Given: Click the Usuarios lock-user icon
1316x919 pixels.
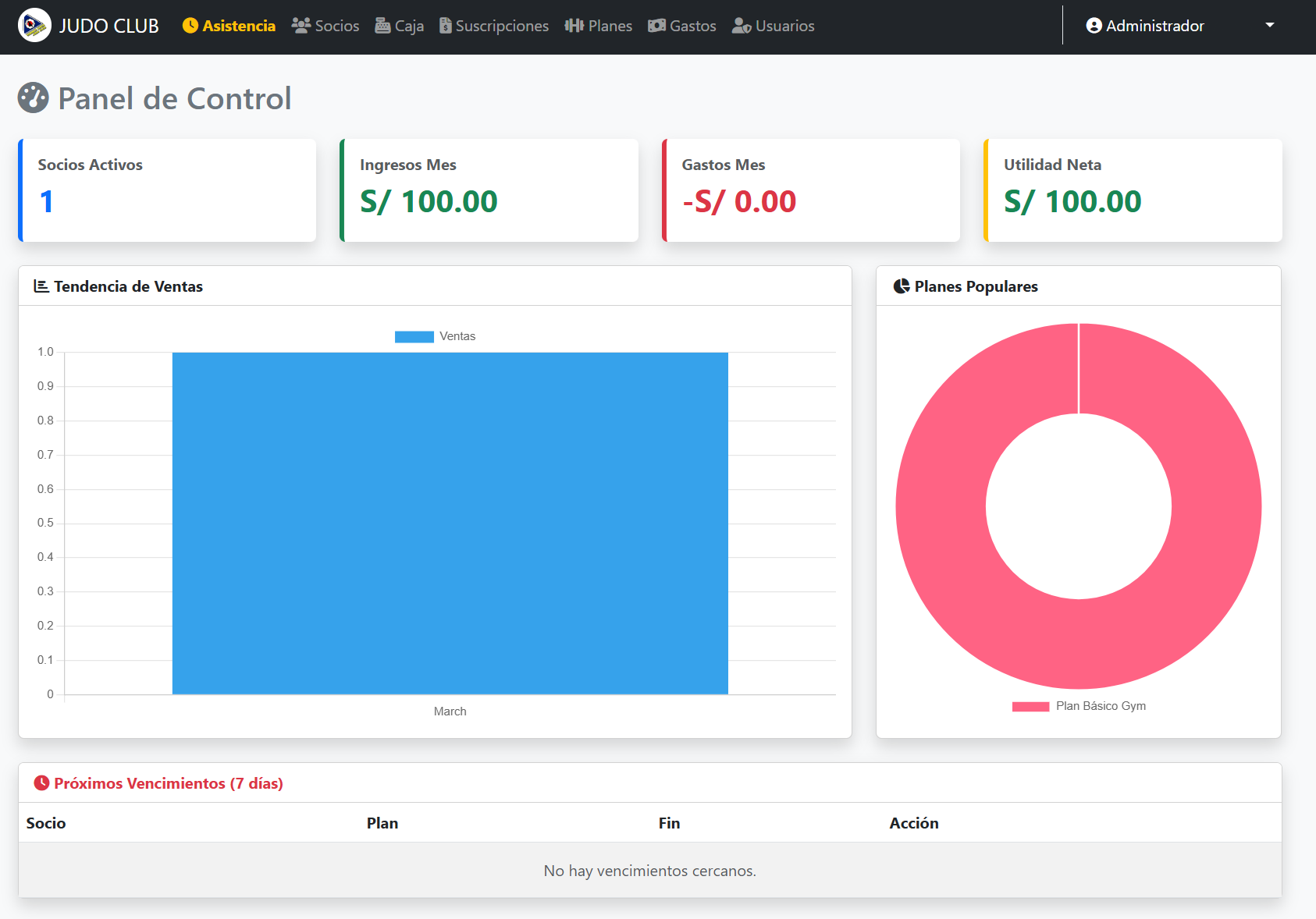Looking at the screenshot, I should [742, 26].
